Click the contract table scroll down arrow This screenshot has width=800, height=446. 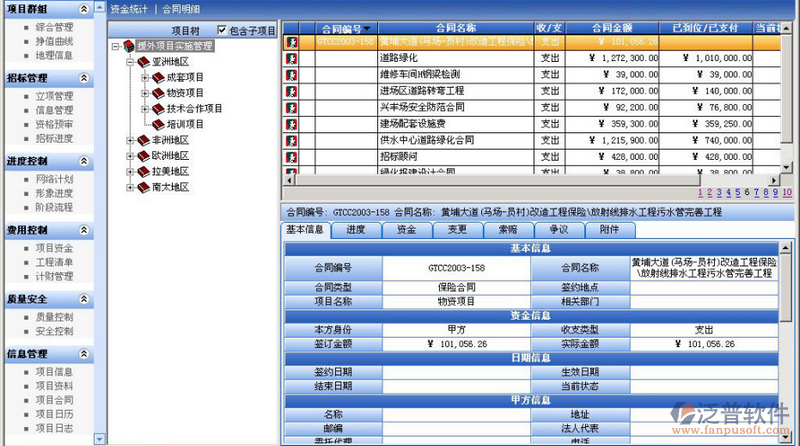tap(786, 167)
